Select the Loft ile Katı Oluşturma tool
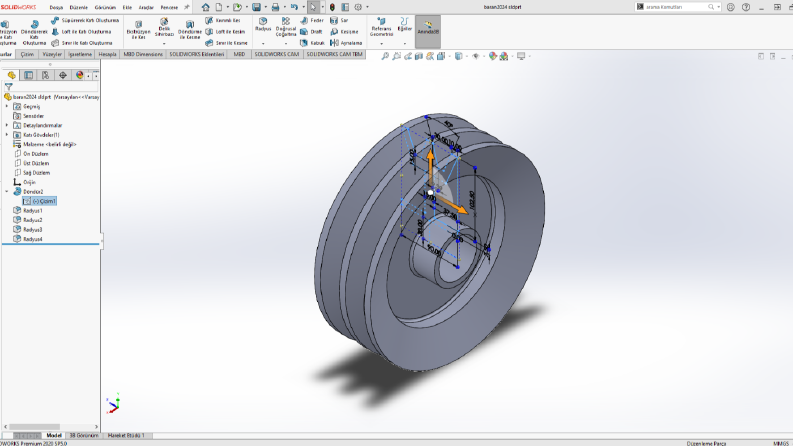The image size is (793, 446). [81, 31]
